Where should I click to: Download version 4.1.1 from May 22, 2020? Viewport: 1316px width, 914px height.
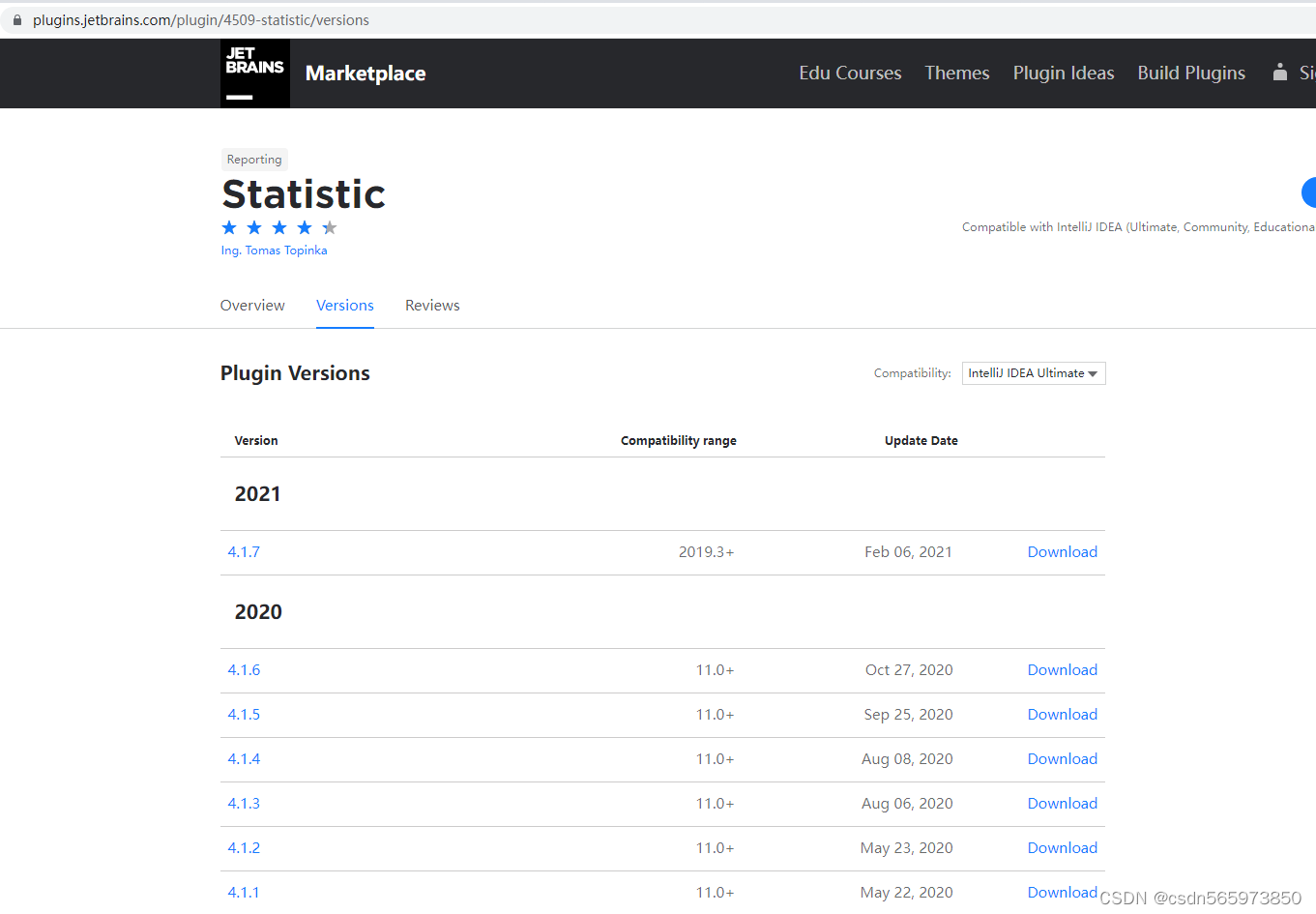point(1063,893)
